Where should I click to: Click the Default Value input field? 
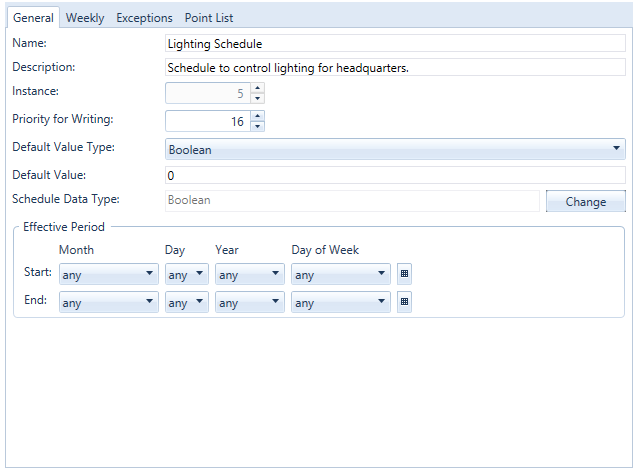[395, 175]
